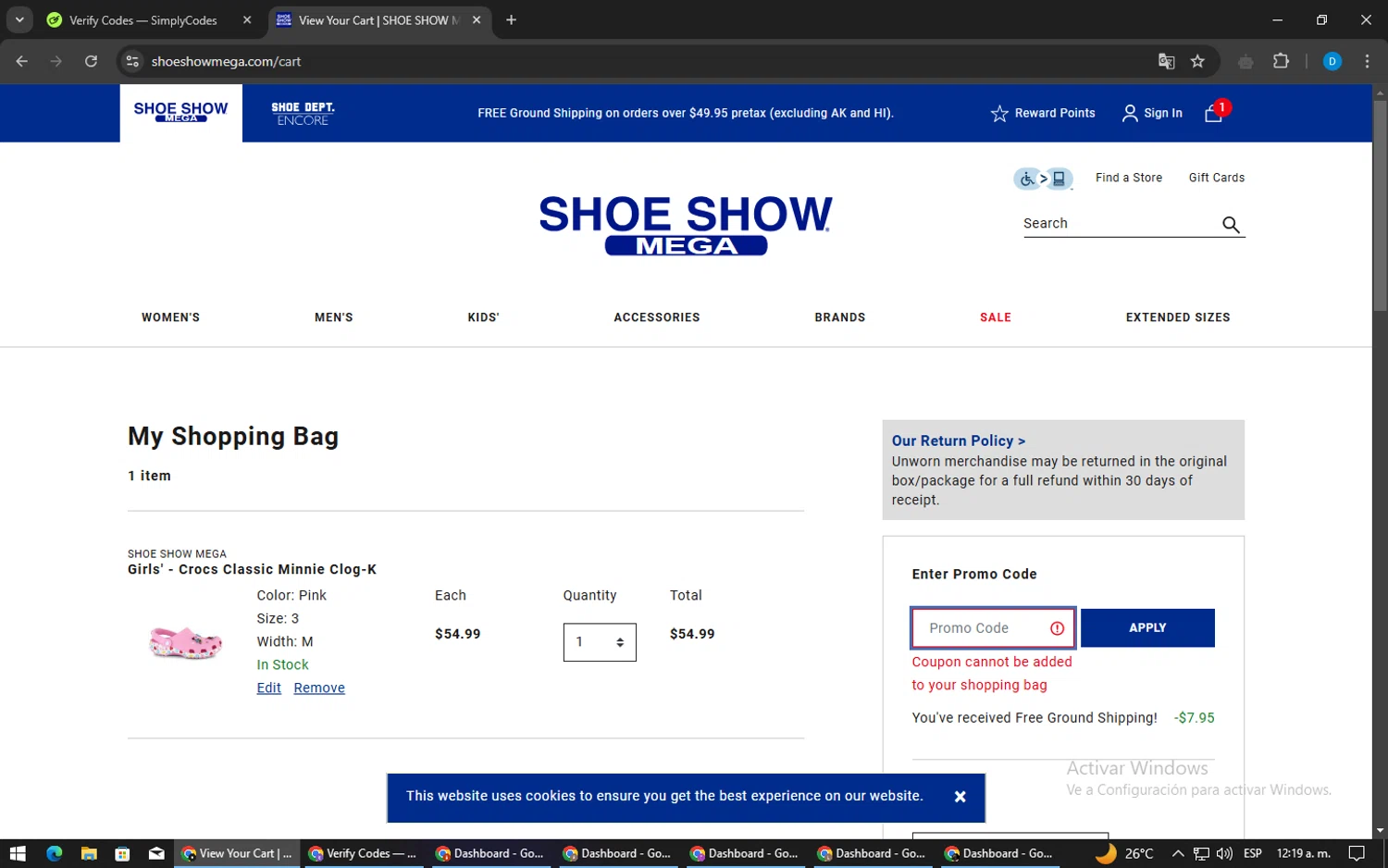Open the SHOE SHOW MEGA site tab
The height and width of the screenshot is (868, 1388).
click(180, 113)
